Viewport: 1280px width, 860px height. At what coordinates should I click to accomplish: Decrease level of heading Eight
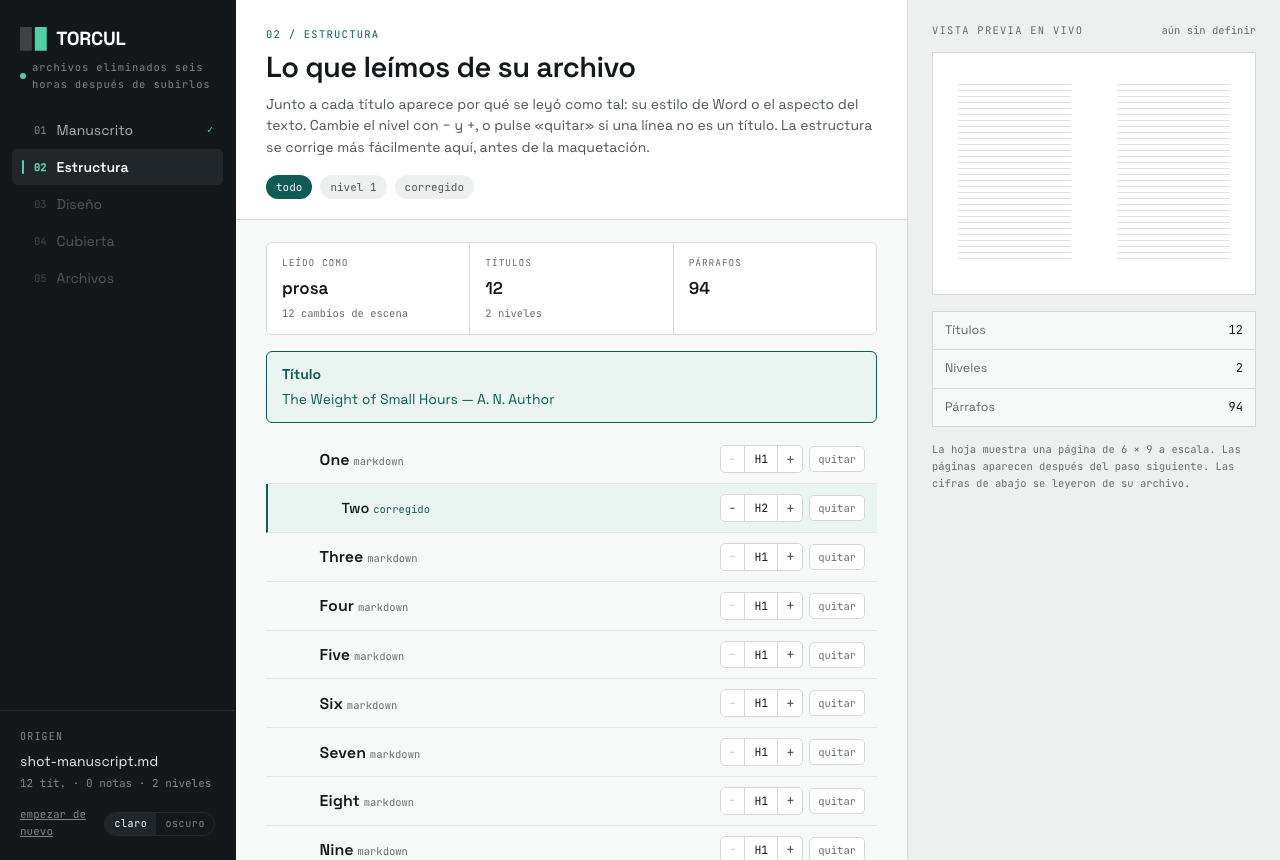pos(732,801)
